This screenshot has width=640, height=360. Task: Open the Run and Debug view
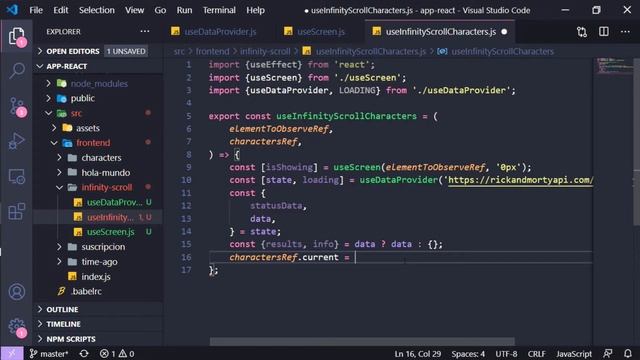[16, 141]
